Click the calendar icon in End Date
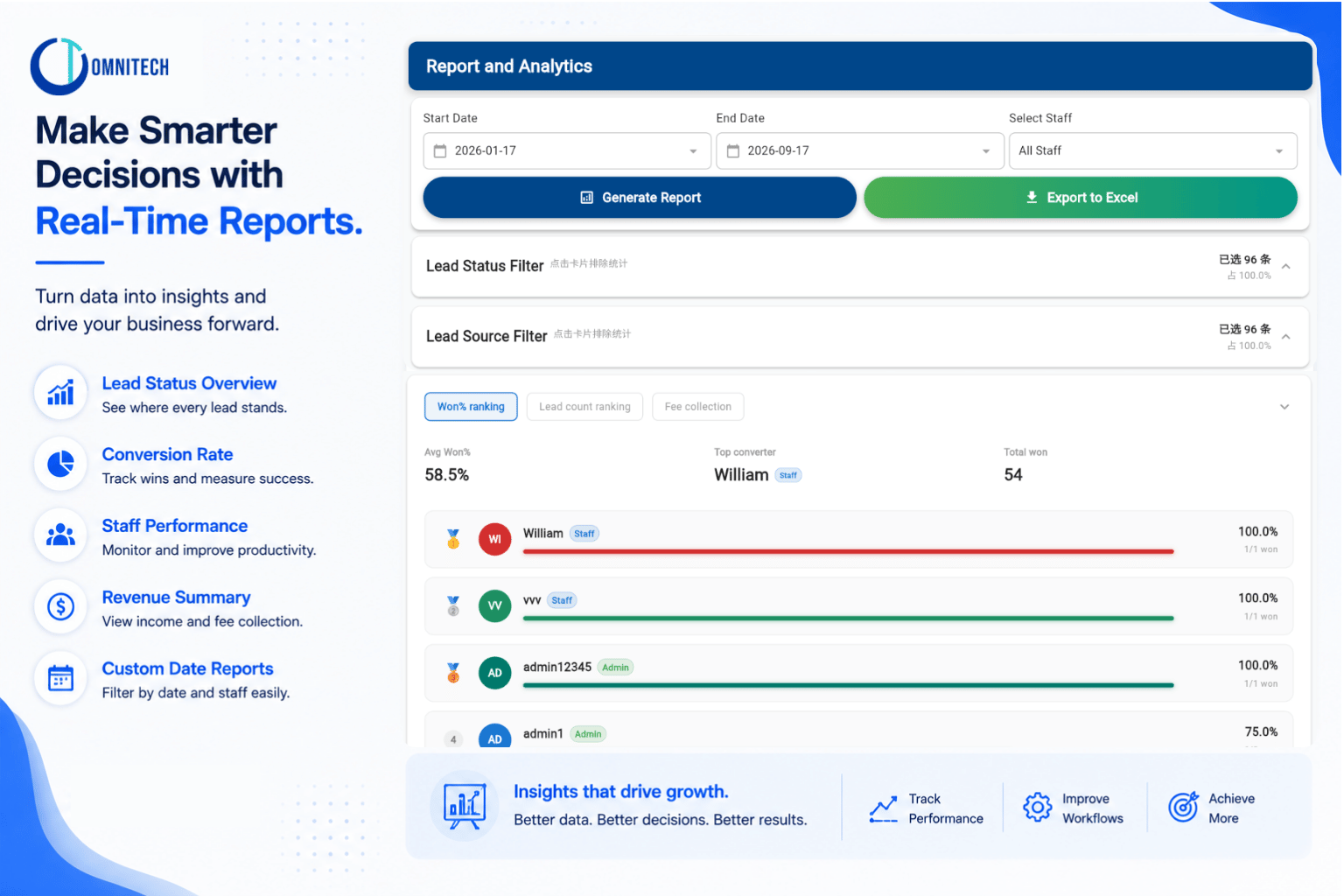This screenshot has height=896, width=1344. 733,150
